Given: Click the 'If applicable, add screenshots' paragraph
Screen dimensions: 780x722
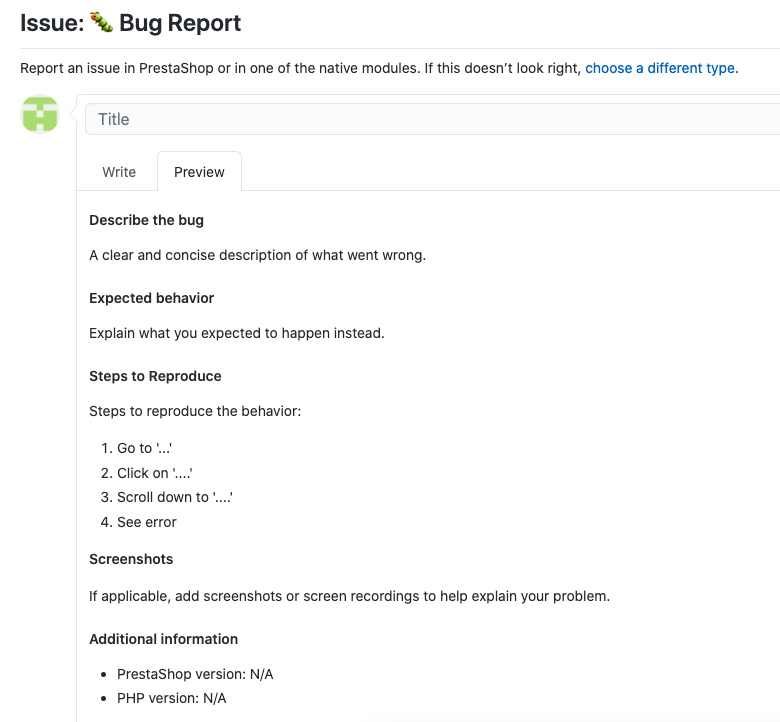Looking at the screenshot, I should pyautogui.click(x=349, y=596).
